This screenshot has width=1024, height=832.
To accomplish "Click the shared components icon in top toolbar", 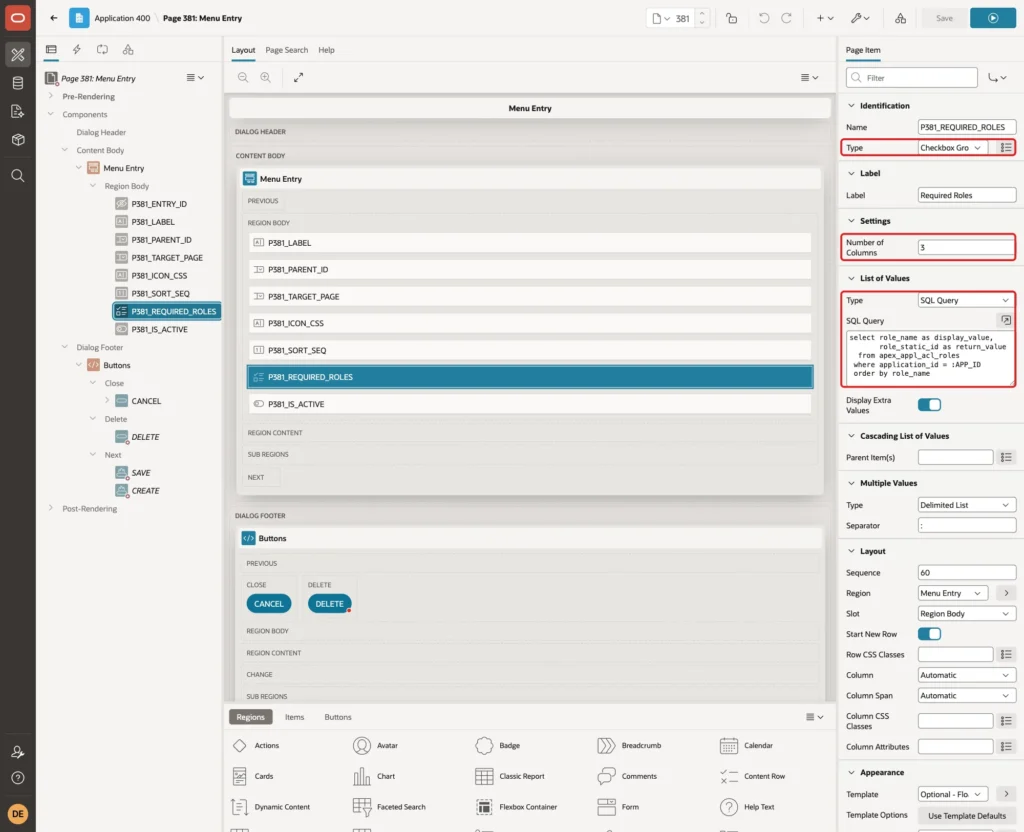I will pos(901,18).
